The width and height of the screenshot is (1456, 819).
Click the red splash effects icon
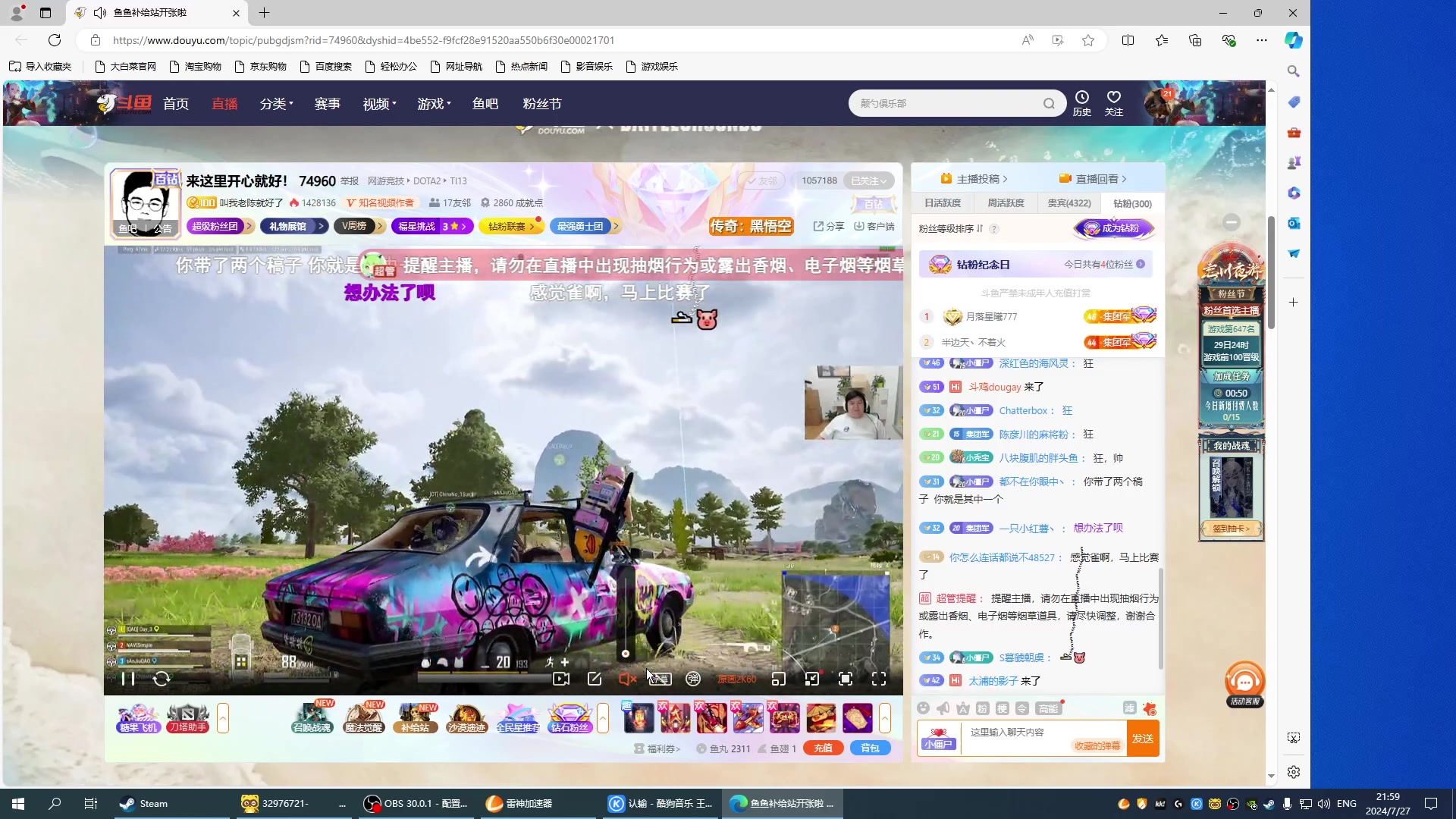coord(1150,708)
